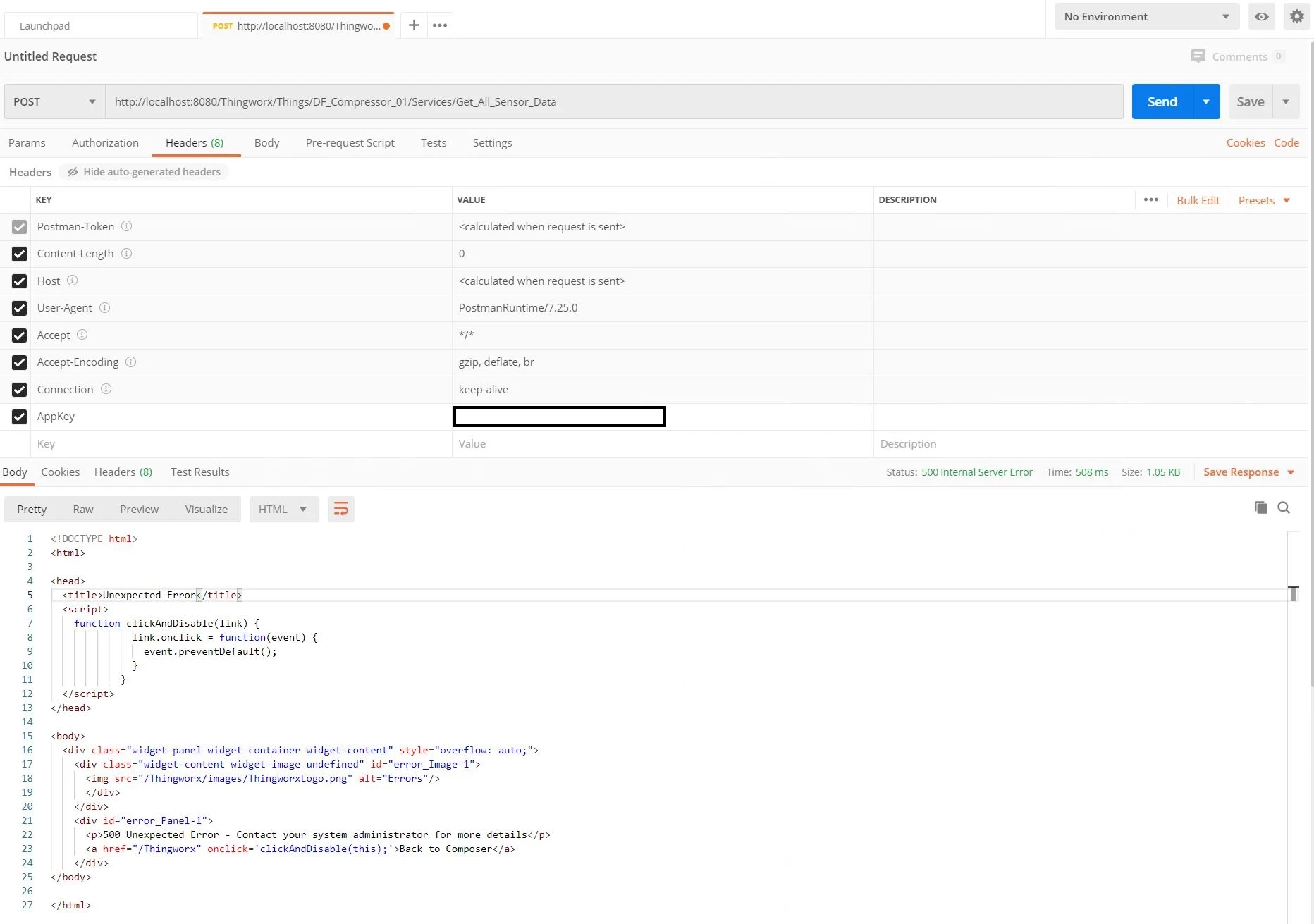The image size is (1314, 924).
Task: Click the 500 Internal Server Error status
Action: (976, 472)
